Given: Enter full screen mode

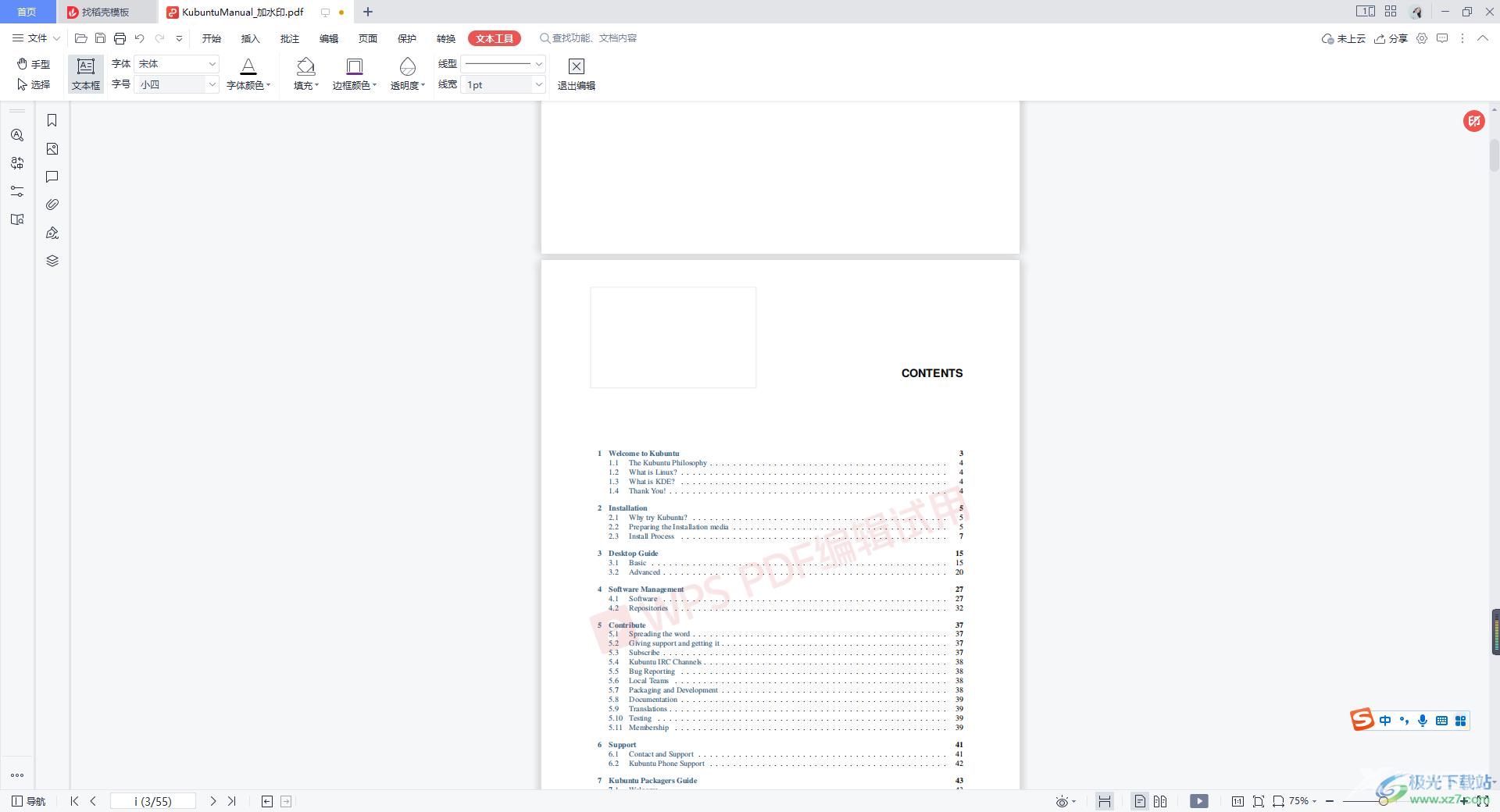Looking at the screenshot, I should point(1483,801).
